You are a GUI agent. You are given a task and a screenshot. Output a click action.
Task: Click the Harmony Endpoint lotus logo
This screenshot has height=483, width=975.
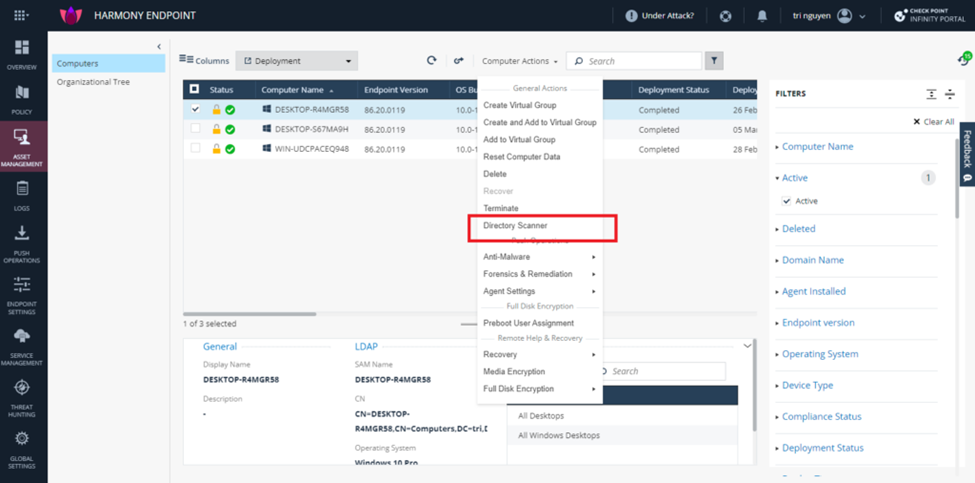[71, 16]
